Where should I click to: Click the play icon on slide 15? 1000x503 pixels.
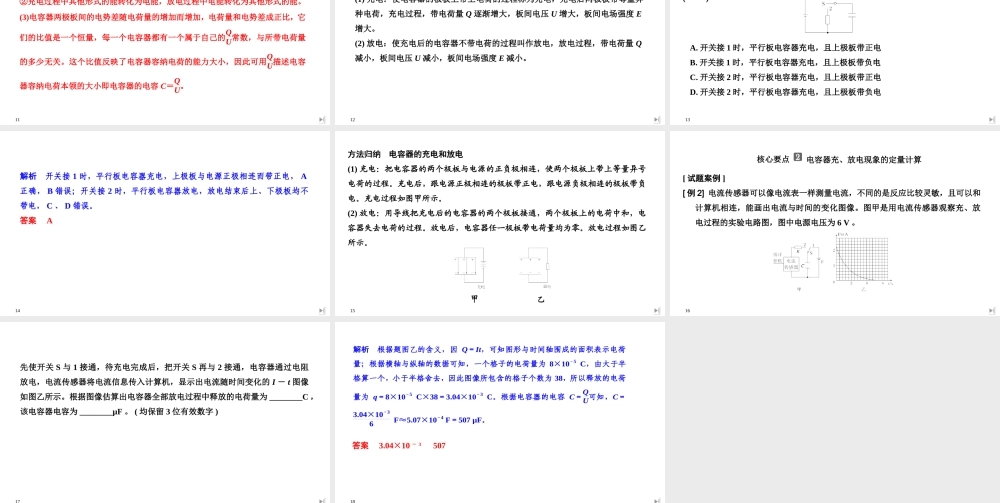(657, 310)
